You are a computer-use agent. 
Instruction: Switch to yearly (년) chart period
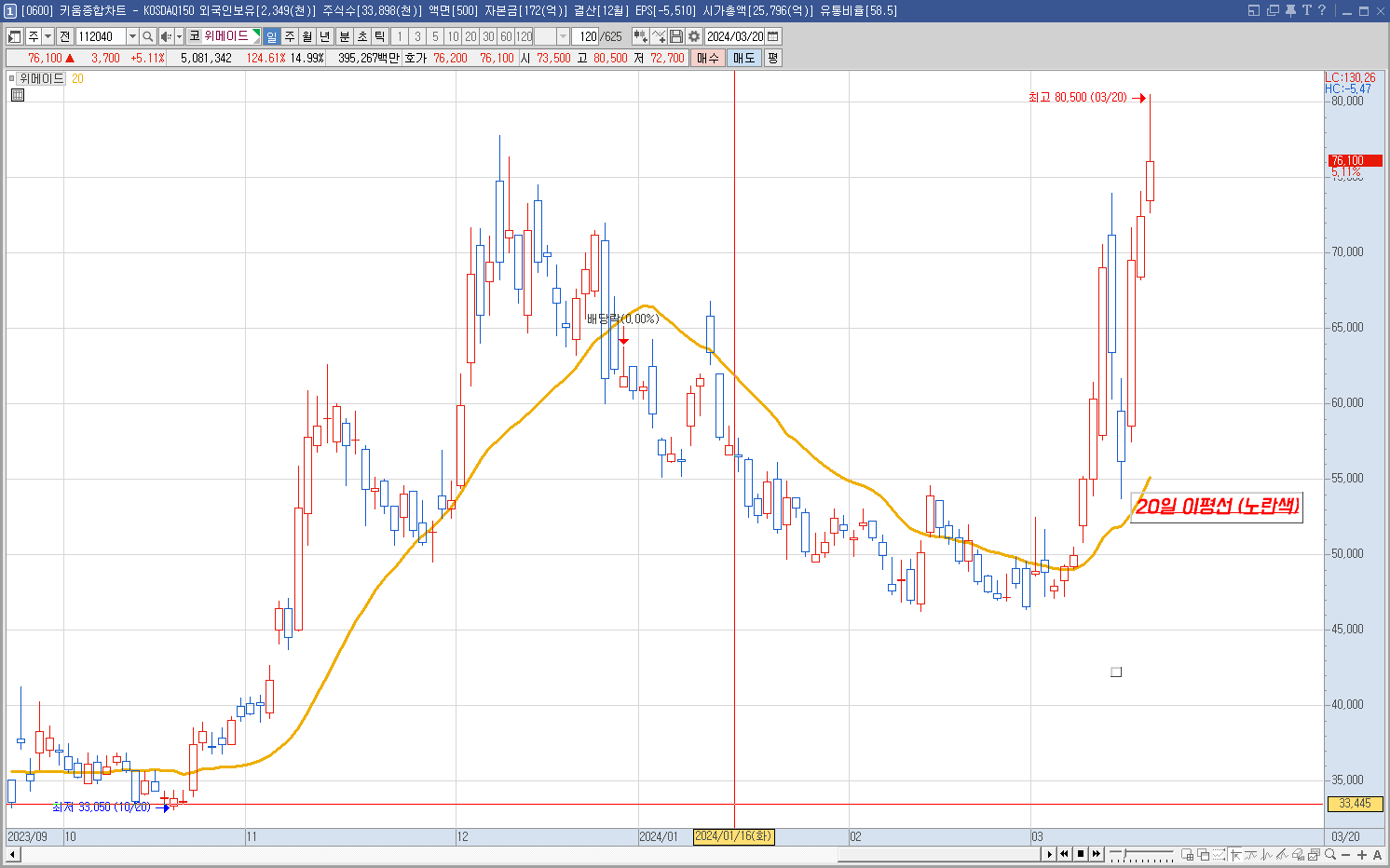click(x=324, y=36)
